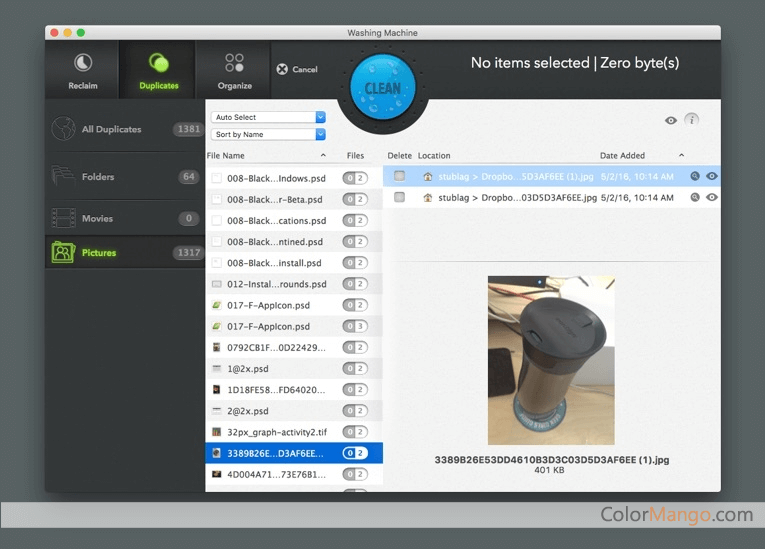The height and width of the screenshot is (549, 765).
Task: Select file 008-Black...Indows.psd
Action: pyautogui.click(x=294, y=178)
